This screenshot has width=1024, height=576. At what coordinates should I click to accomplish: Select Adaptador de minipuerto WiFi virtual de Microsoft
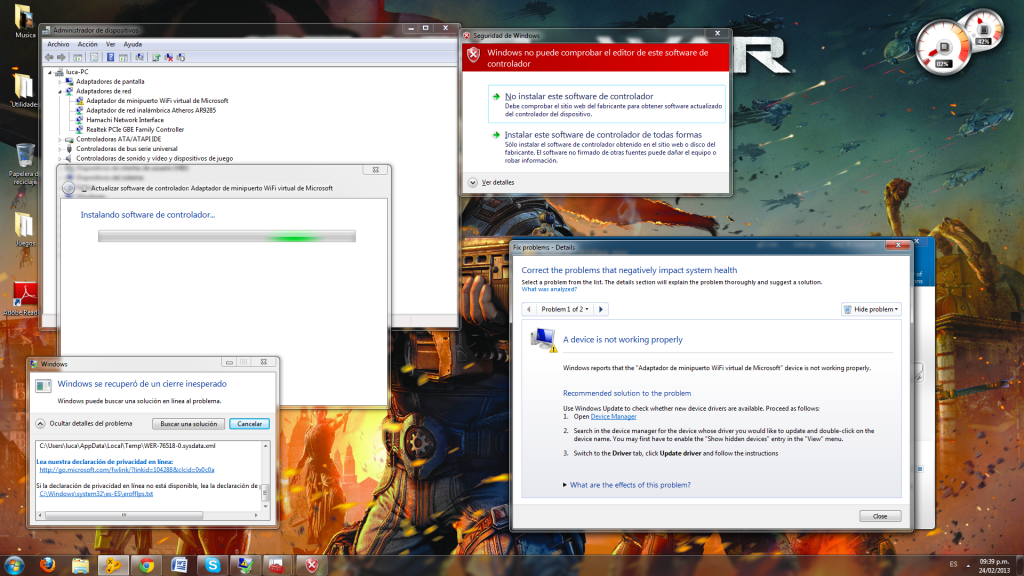pyautogui.click(x=157, y=101)
